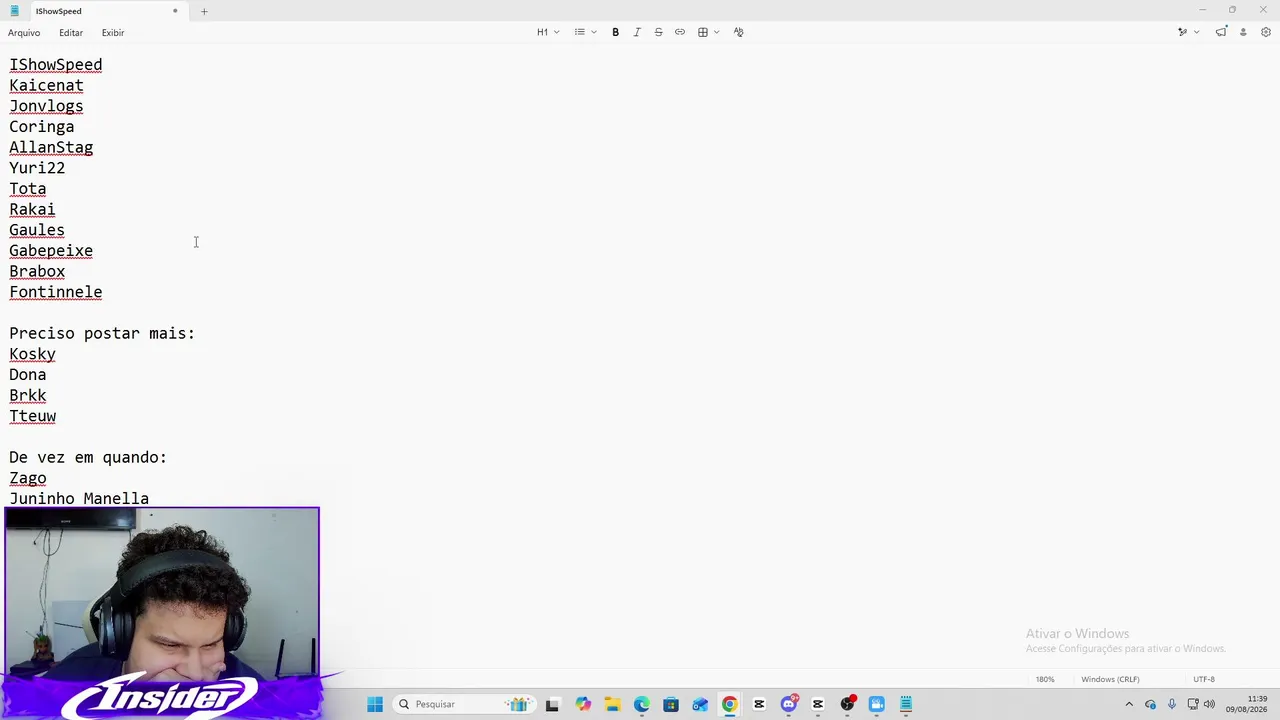Click the word Kosky
Screen dimensions: 1280x720
tap(32, 354)
